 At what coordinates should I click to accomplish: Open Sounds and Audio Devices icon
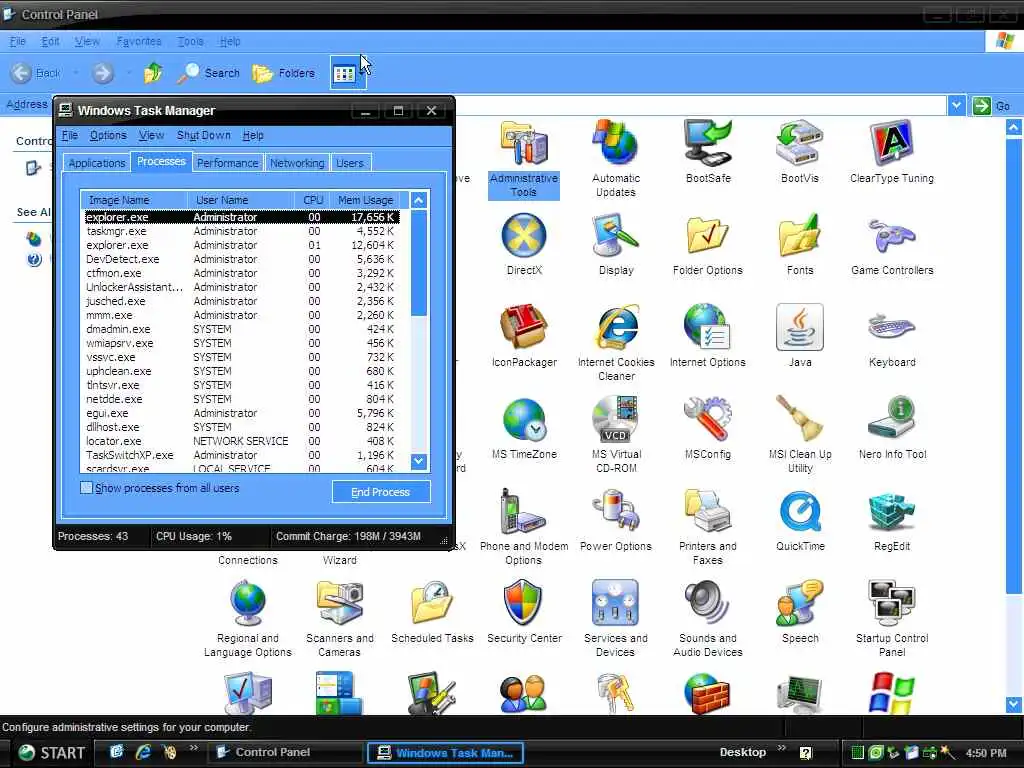708,619
